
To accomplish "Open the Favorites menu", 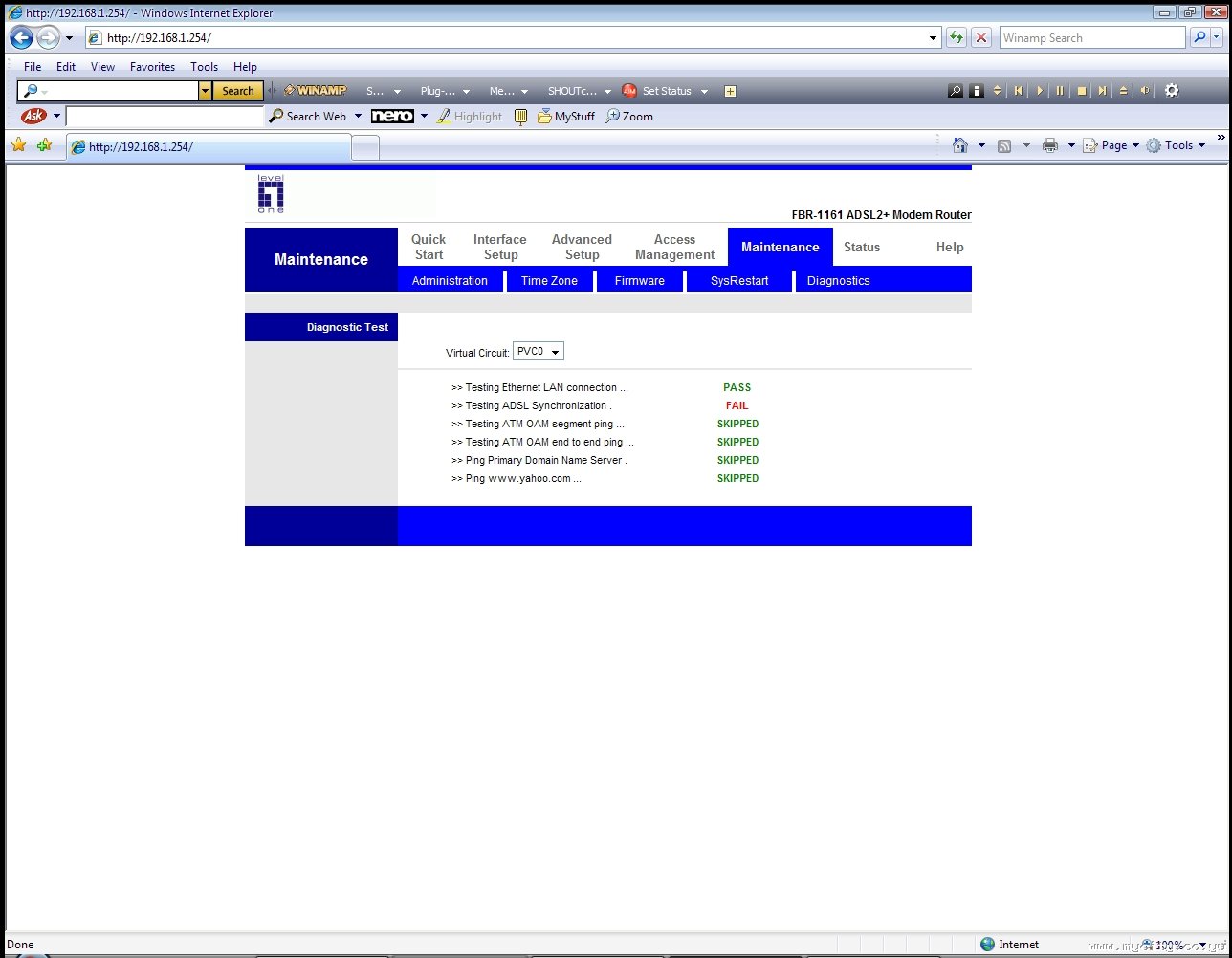I will coord(153,67).
